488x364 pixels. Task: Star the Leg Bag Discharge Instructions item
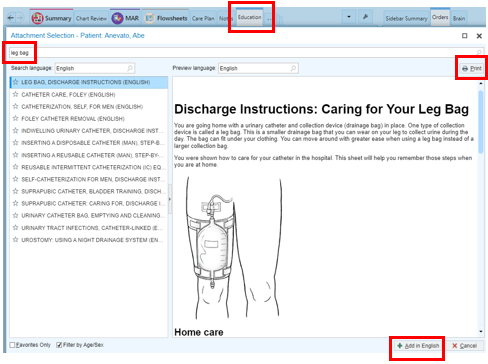click(x=15, y=82)
